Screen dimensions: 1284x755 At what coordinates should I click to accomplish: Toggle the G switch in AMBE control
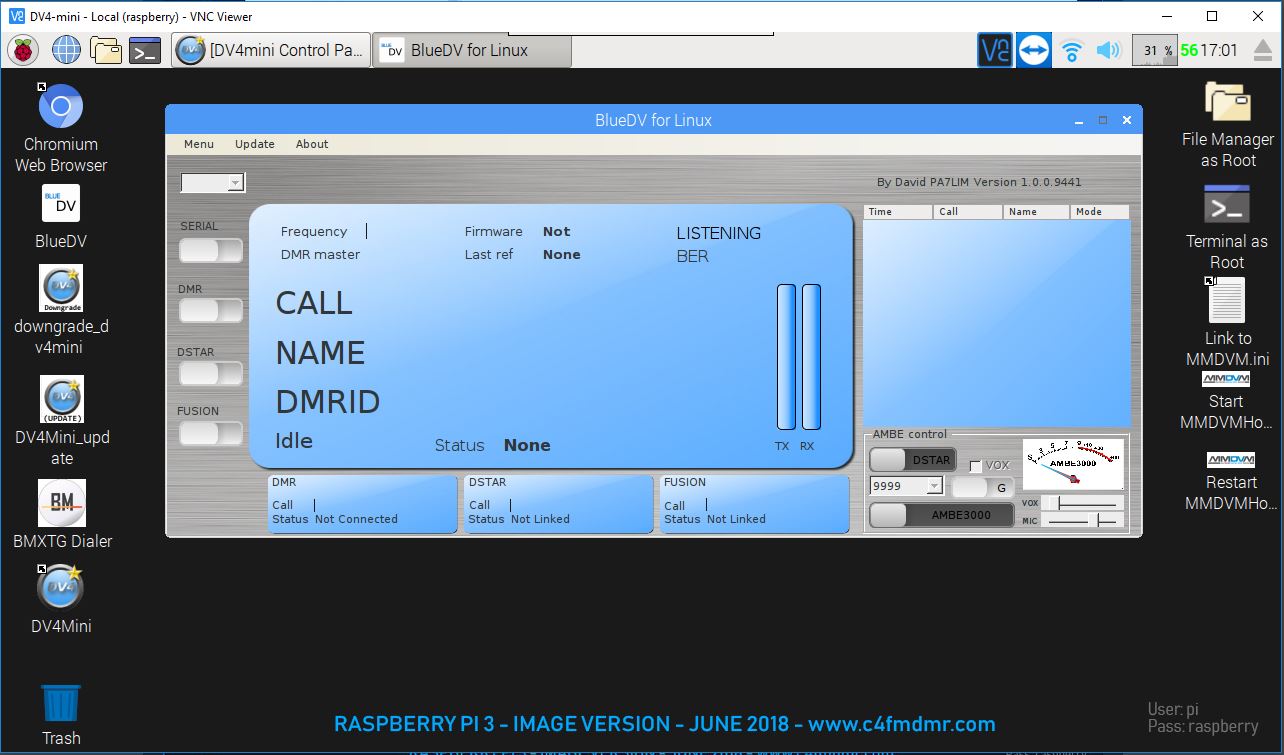(981, 488)
